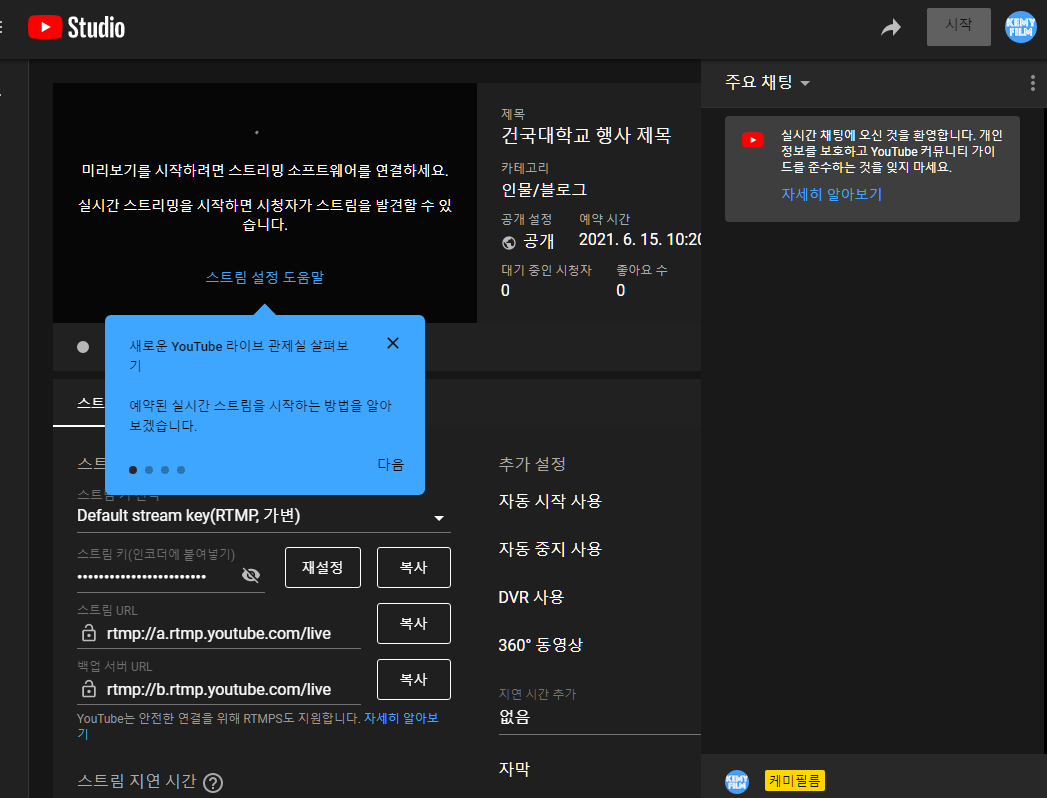Click the 360° 동영상 setting

540,645
